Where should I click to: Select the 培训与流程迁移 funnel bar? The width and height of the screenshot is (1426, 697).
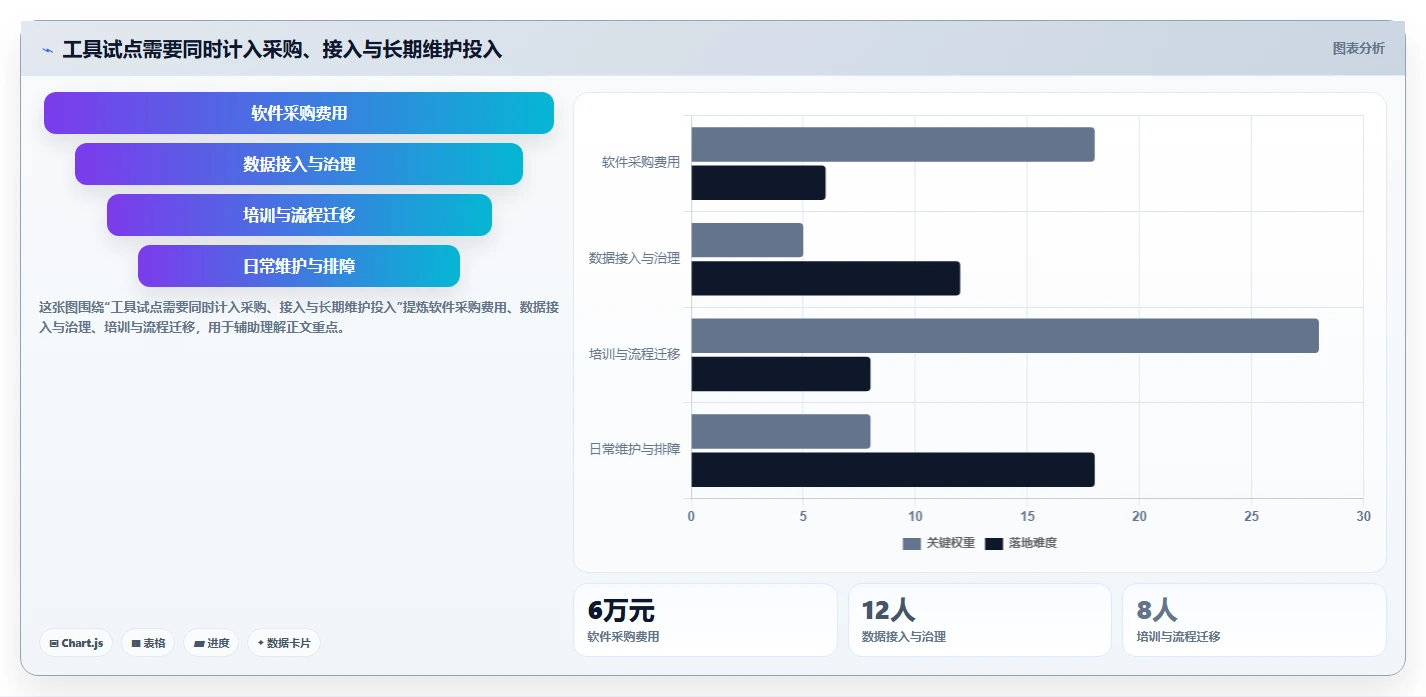[299, 215]
